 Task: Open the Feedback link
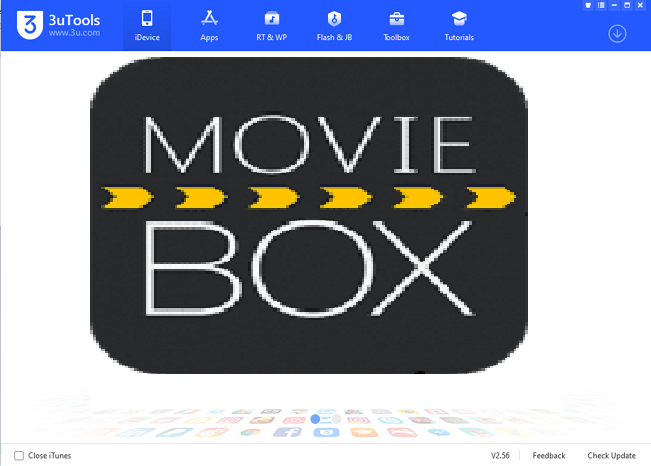click(549, 456)
